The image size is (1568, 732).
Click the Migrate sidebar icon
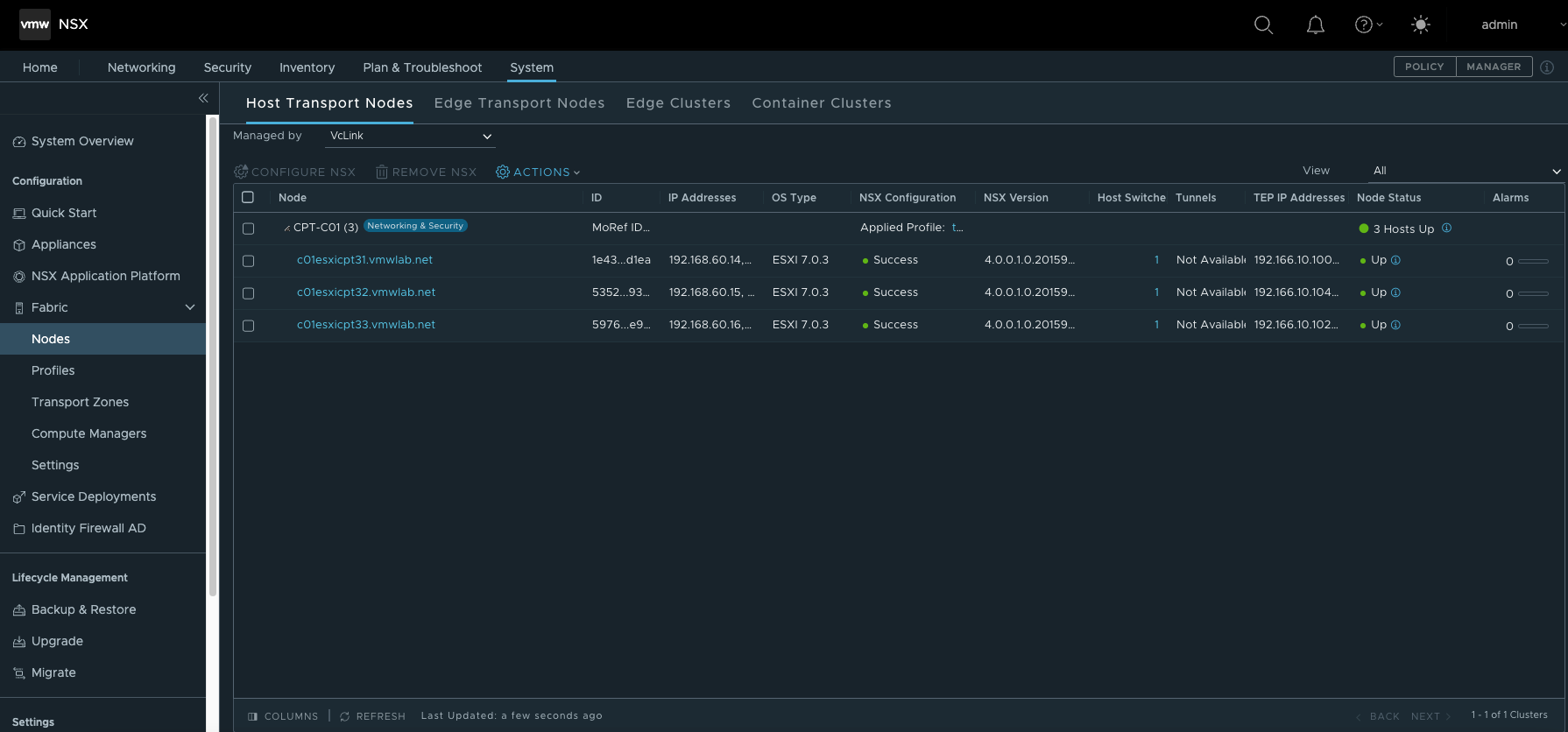coord(19,673)
